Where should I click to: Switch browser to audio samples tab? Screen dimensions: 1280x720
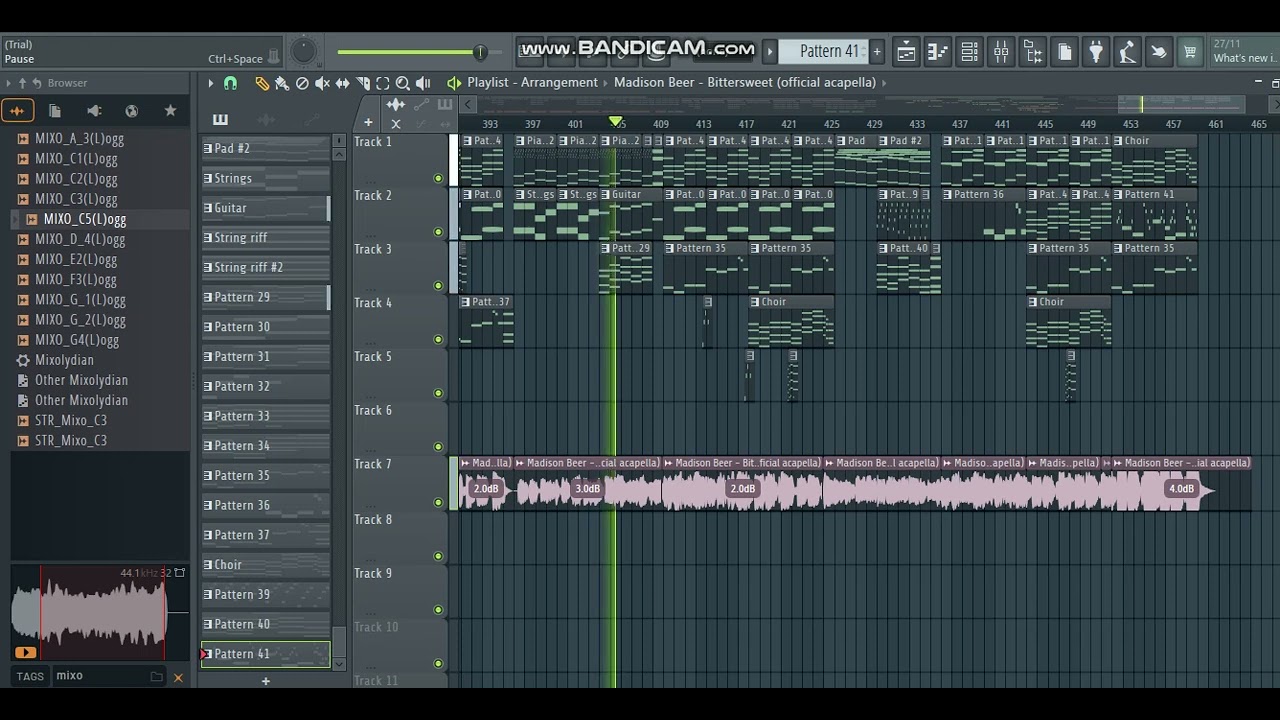click(x=17, y=111)
